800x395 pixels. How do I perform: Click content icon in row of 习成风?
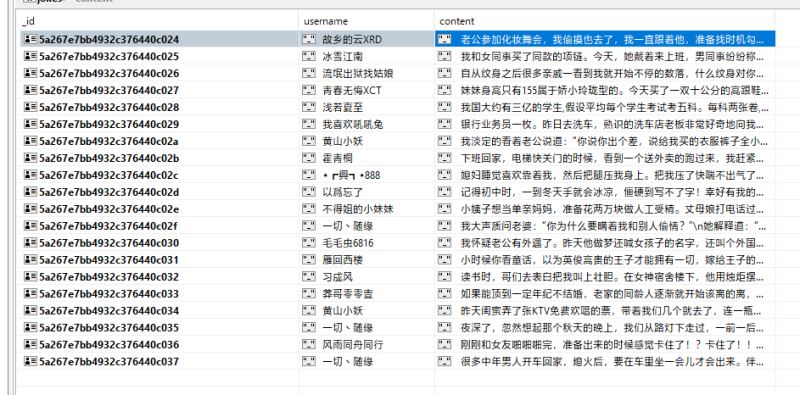445,277
